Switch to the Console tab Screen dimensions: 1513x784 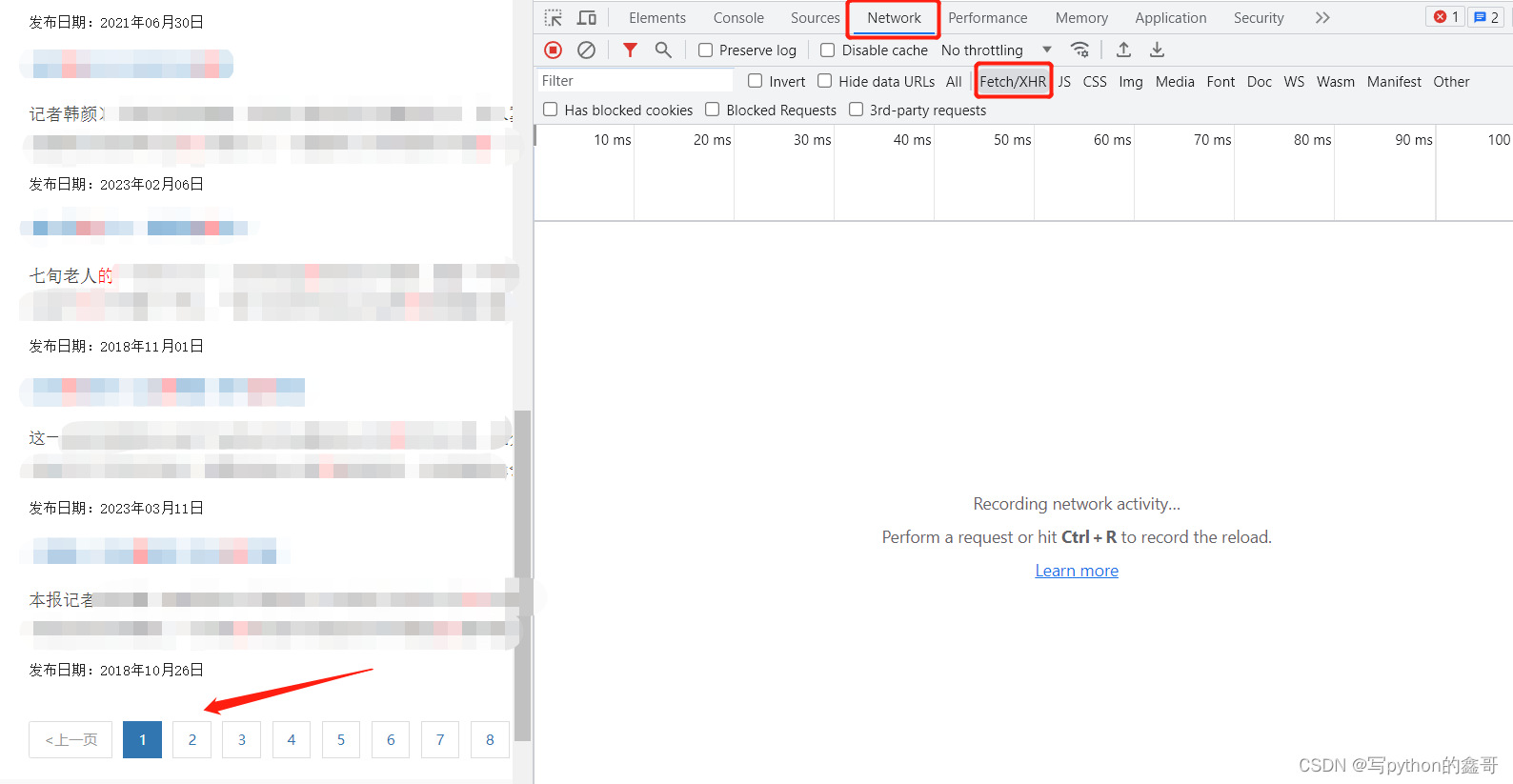coord(738,18)
